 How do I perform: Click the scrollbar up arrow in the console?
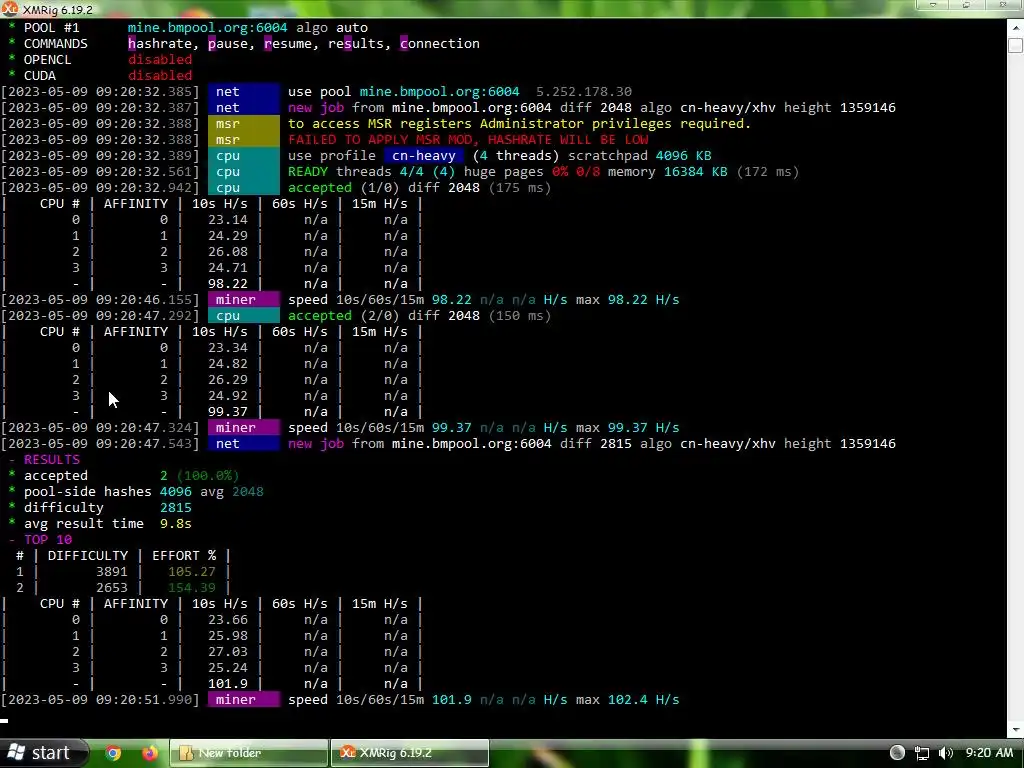tap(1016, 28)
